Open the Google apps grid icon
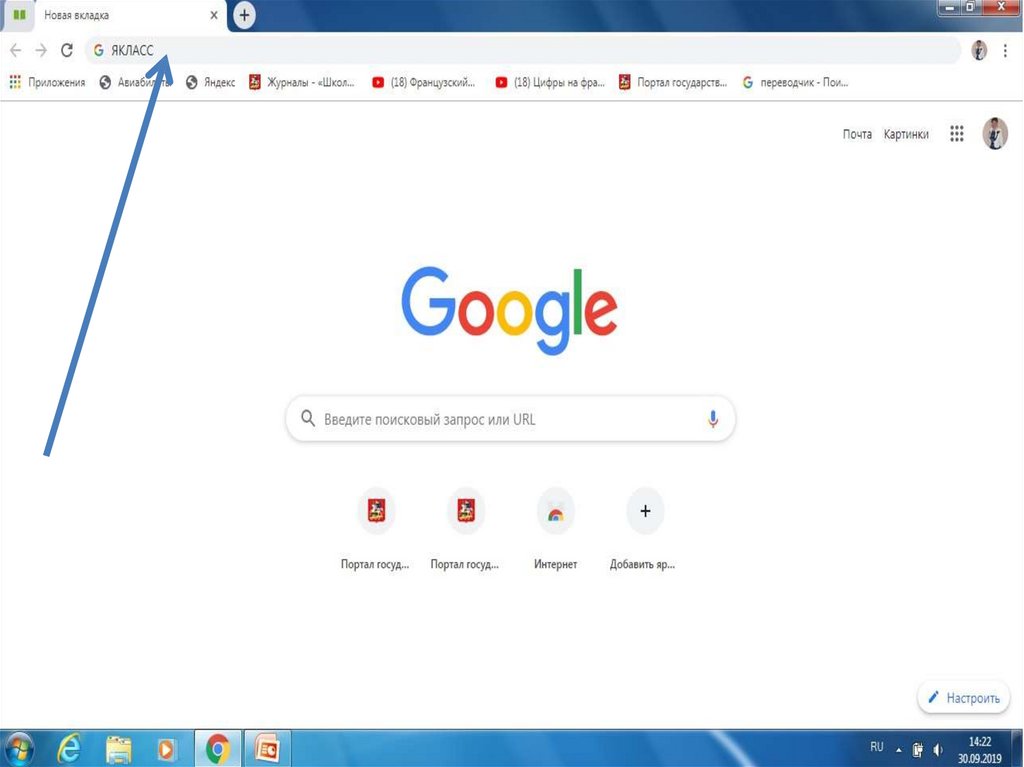Image resolution: width=1024 pixels, height=767 pixels. pyautogui.click(x=957, y=134)
